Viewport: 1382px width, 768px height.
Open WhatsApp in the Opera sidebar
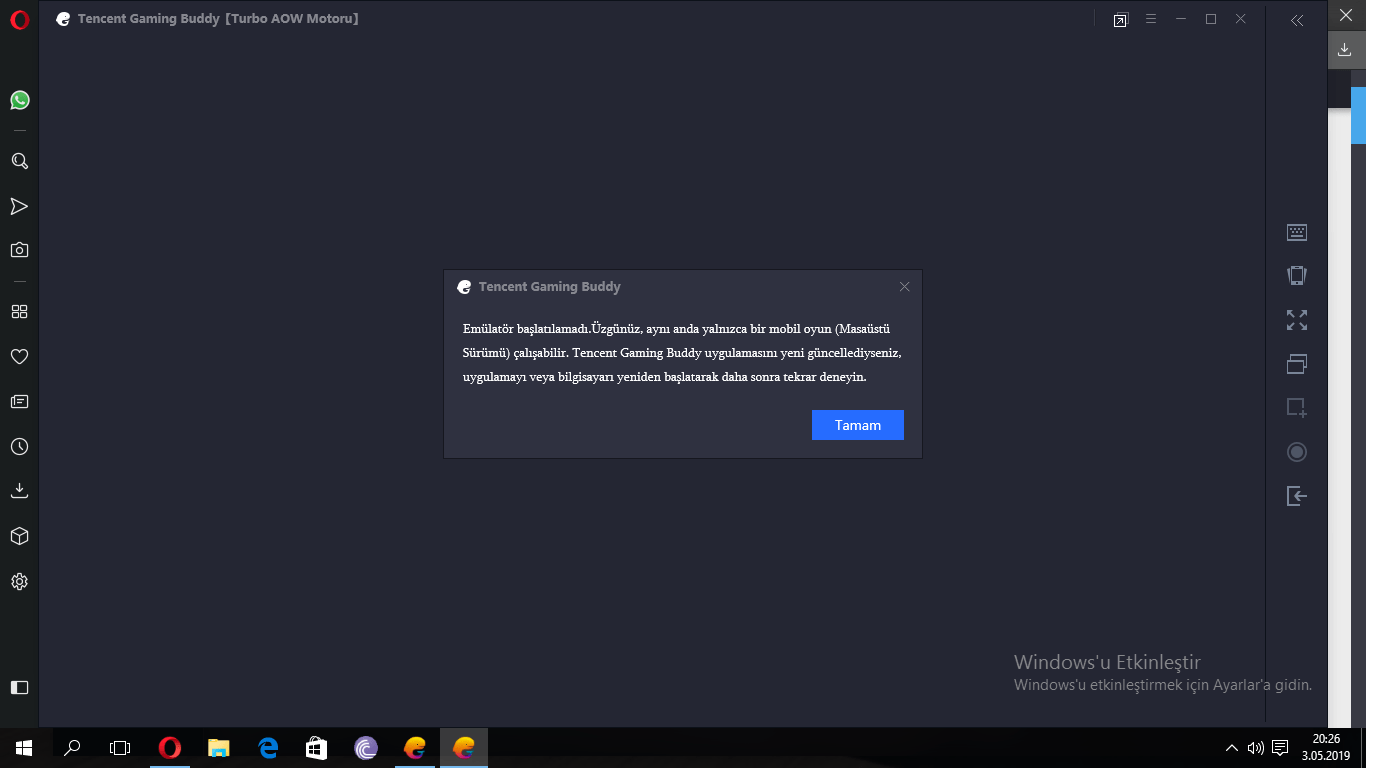tap(19, 100)
